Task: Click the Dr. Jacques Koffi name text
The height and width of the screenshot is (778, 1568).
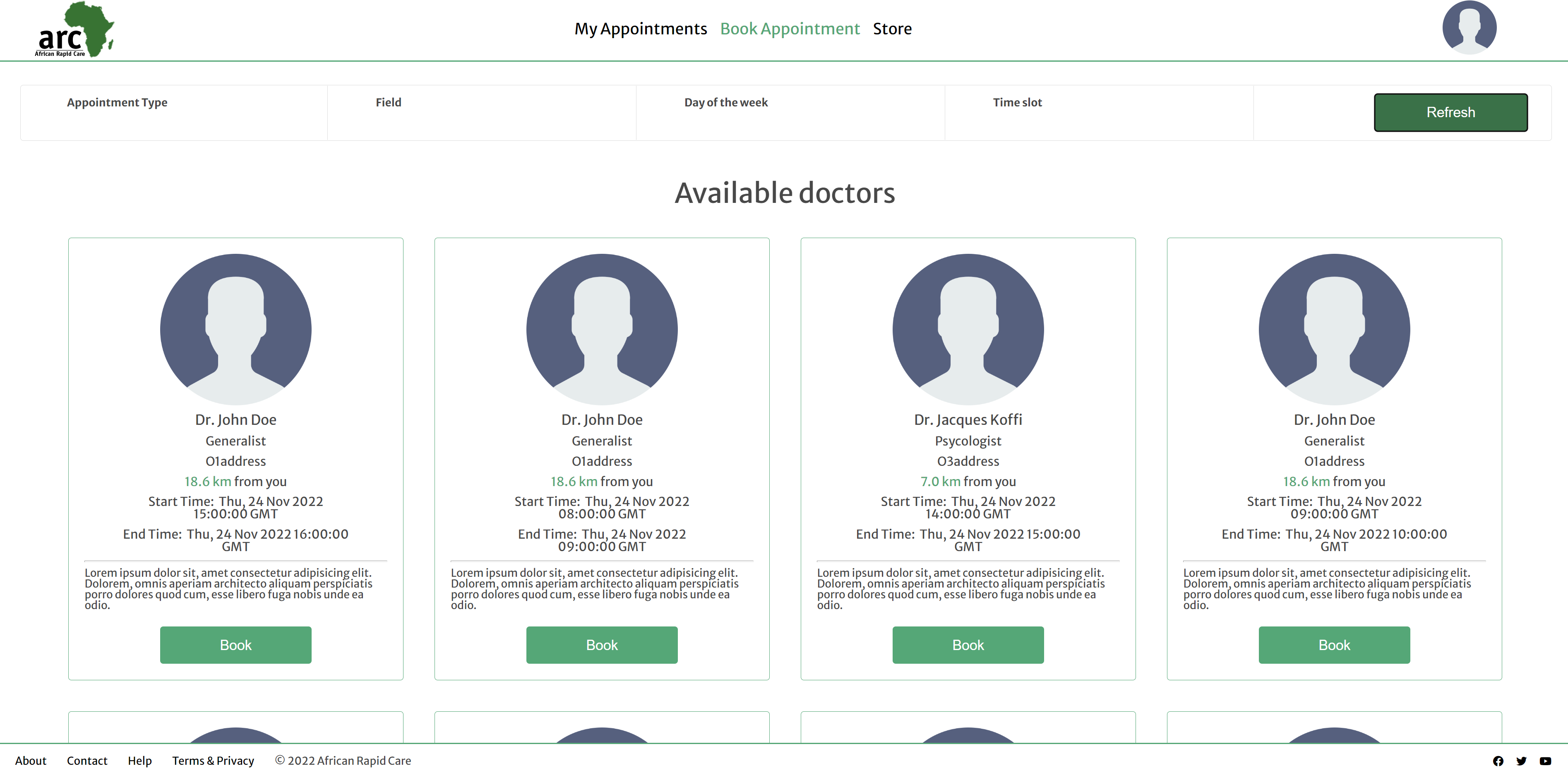Action: 968,420
